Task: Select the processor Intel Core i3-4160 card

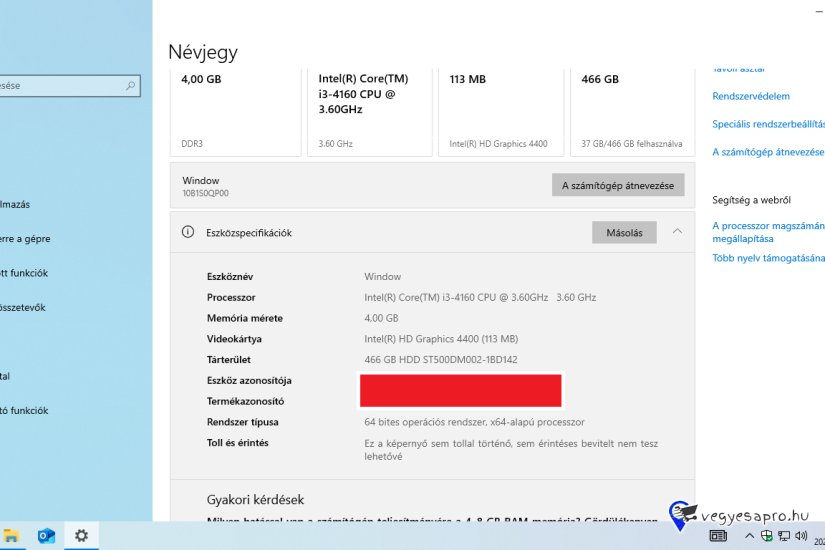Action: pos(369,110)
